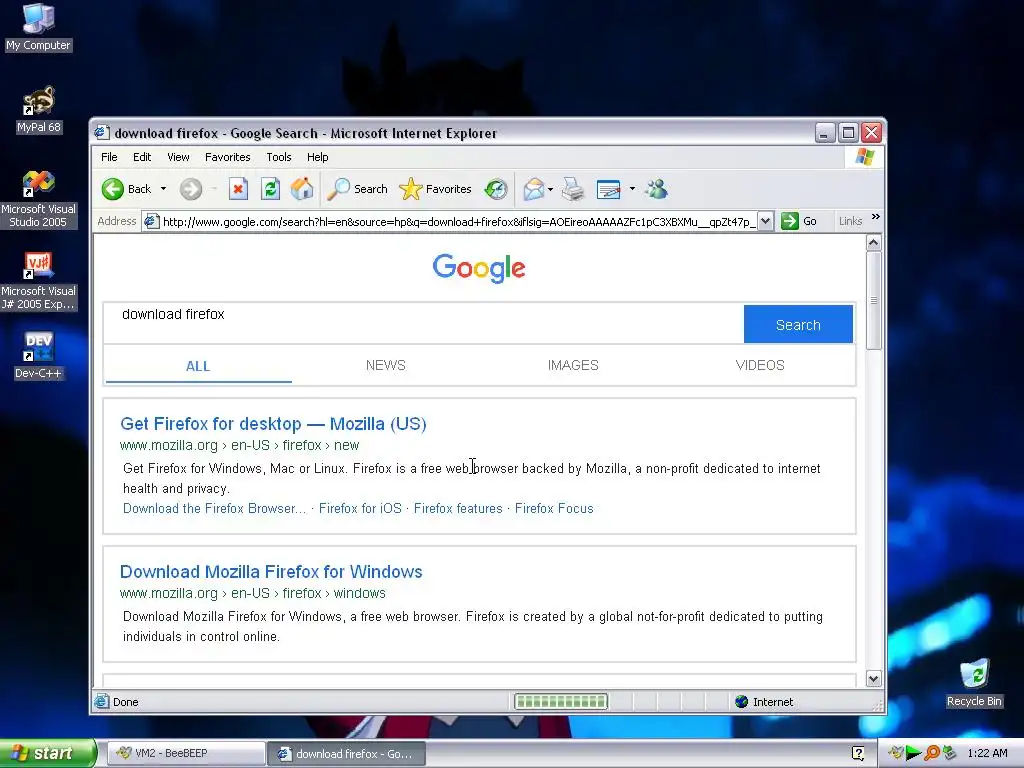Click the green arrow tray icon
The width and height of the screenshot is (1024, 768).
point(914,754)
